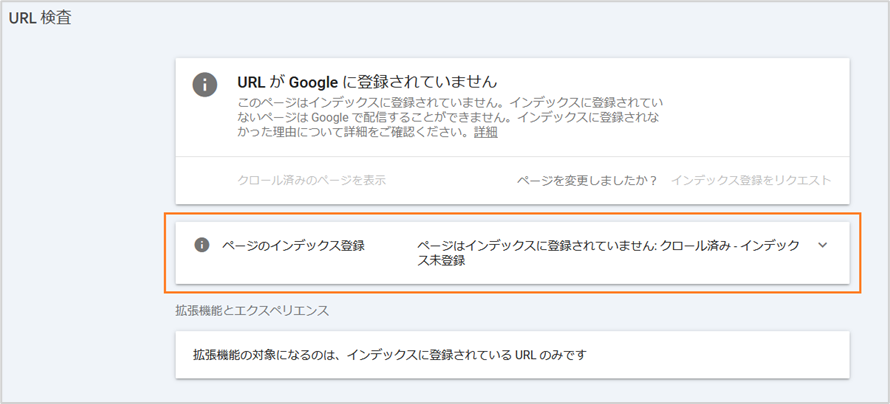Click the large info icon beside the URL status title
Image resolution: width=890 pixels, height=404 pixels.
[205, 85]
